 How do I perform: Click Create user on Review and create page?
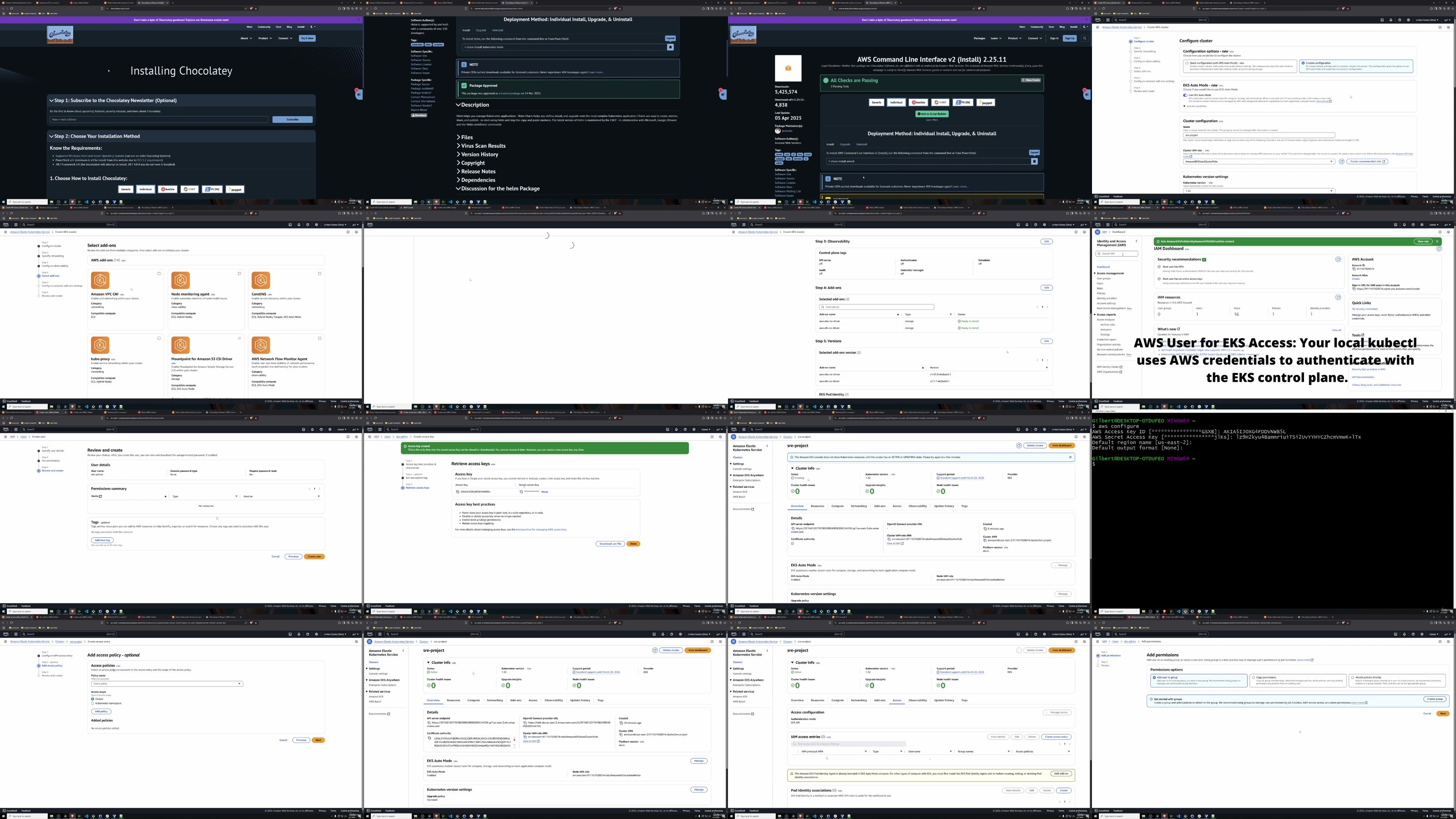tap(314, 557)
